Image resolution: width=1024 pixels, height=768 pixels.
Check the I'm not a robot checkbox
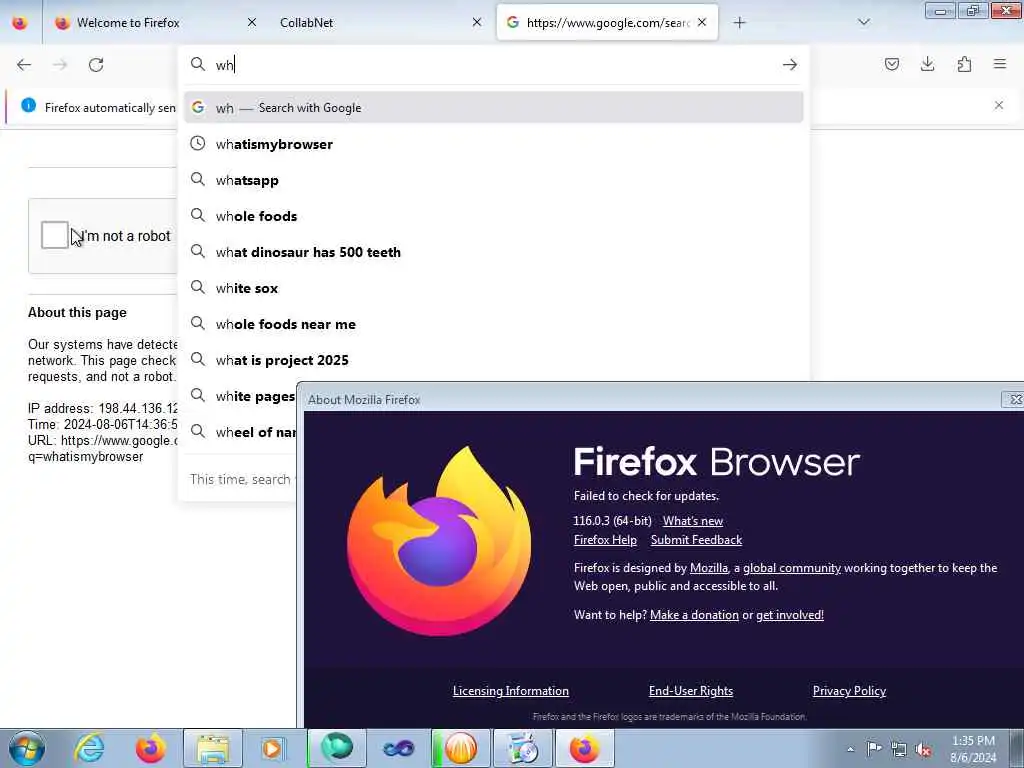(54, 235)
